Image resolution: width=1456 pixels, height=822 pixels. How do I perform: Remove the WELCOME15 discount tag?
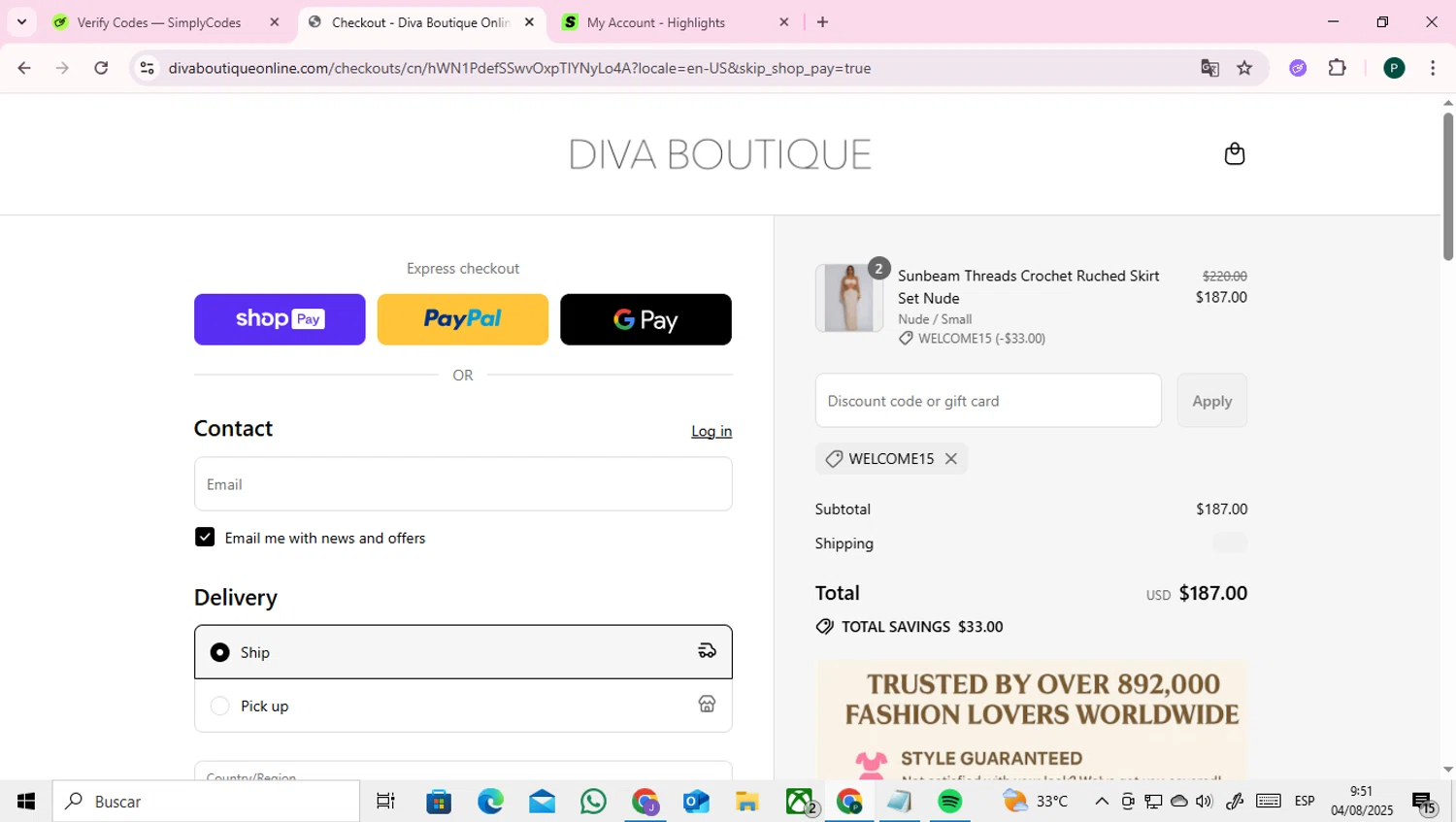pos(951,459)
